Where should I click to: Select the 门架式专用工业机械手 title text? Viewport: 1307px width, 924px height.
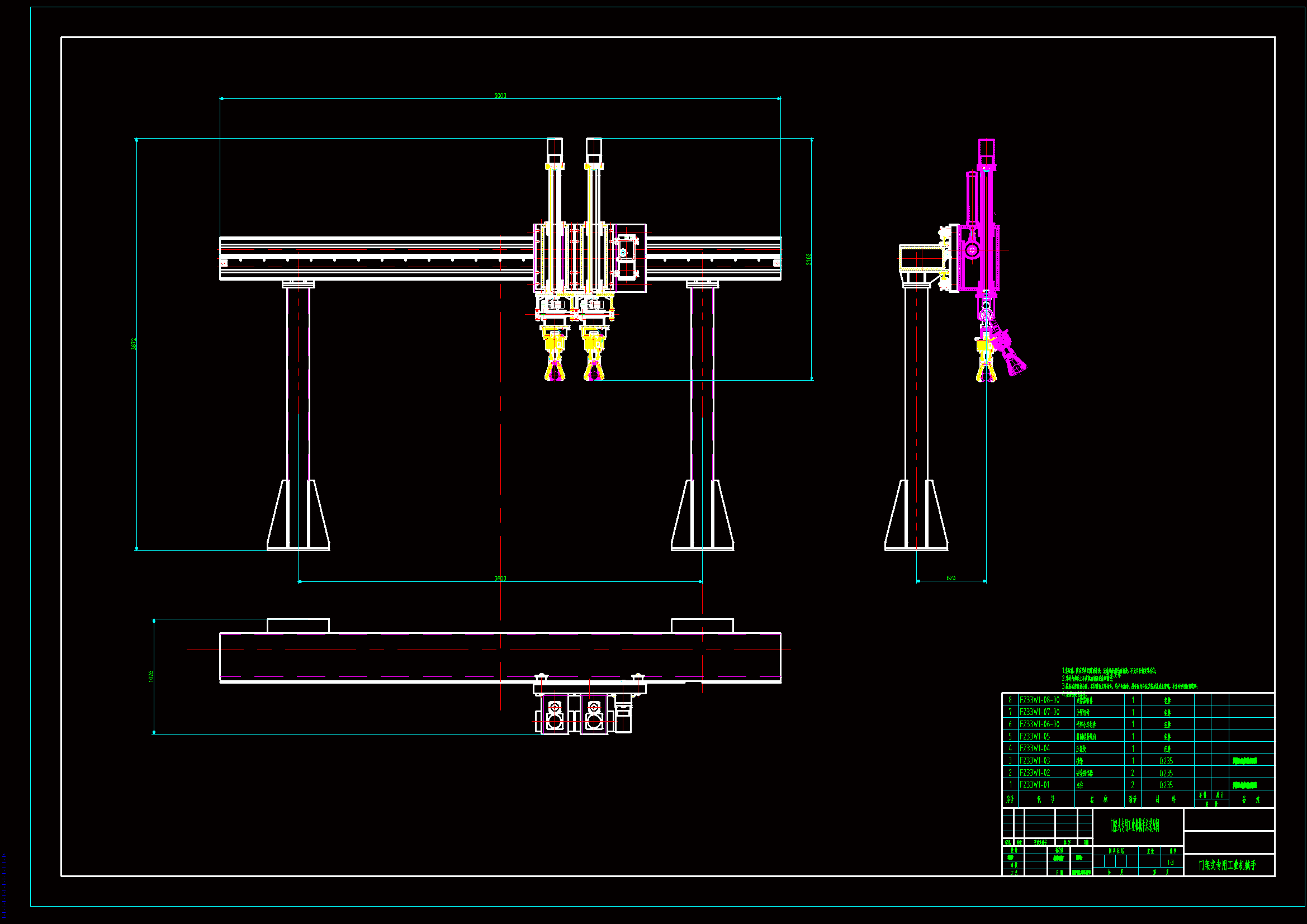click(x=1227, y=865)
